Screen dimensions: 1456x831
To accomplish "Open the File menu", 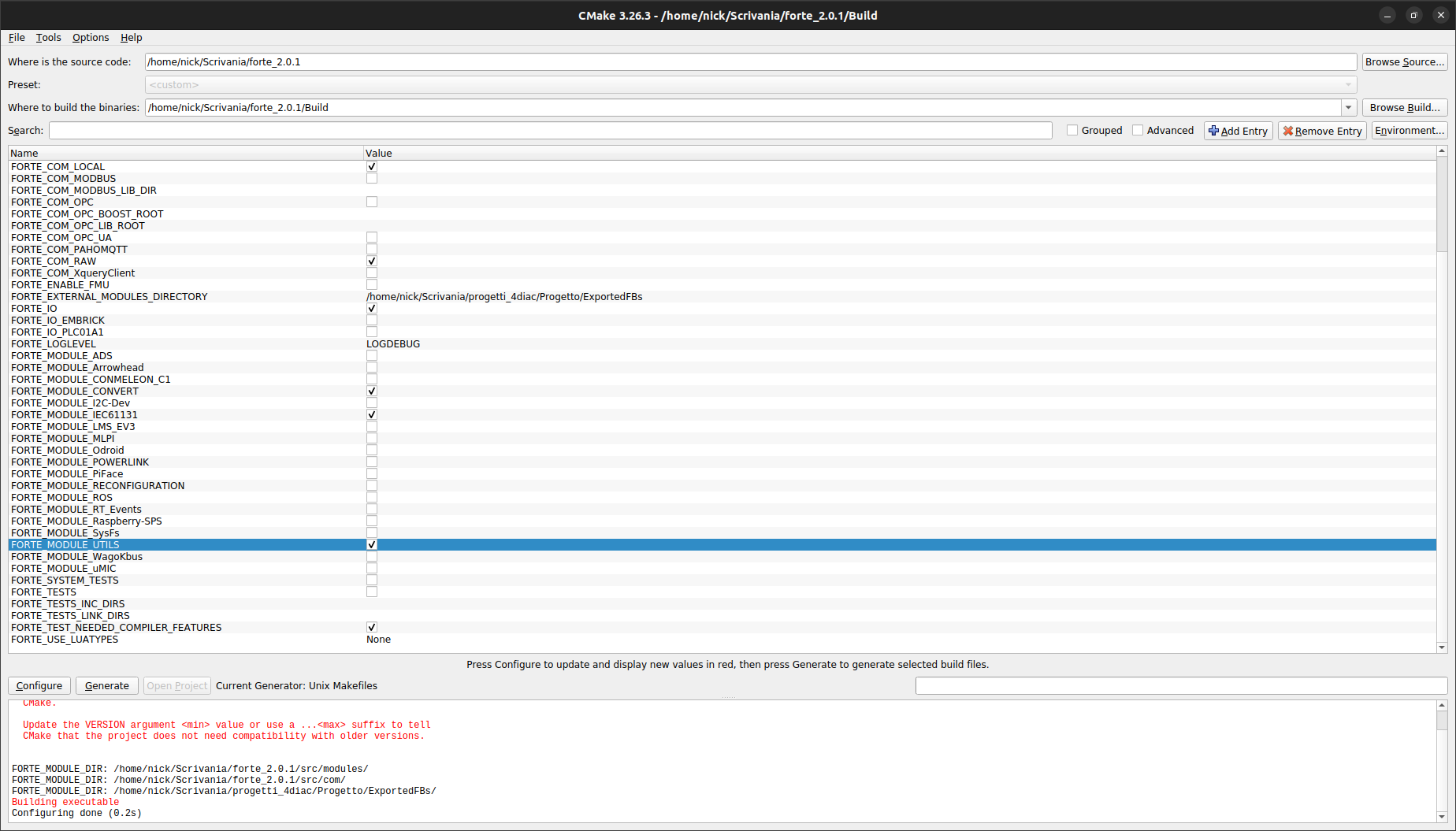I will pyautogui.click(x=17, y=37).
